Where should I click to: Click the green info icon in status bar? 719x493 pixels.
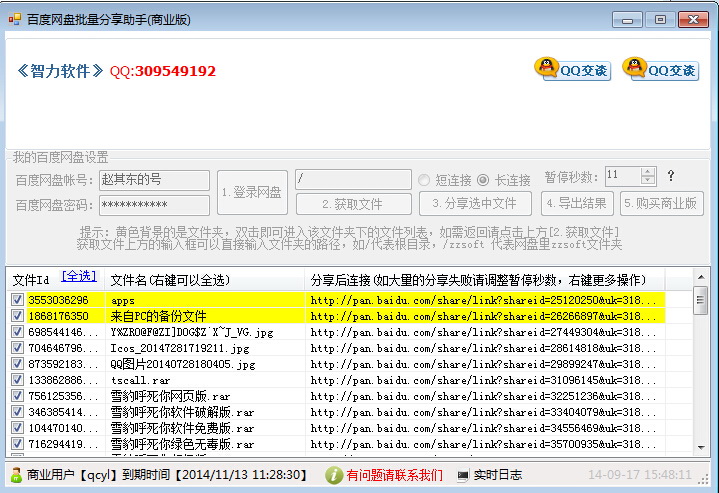point(335,475)
